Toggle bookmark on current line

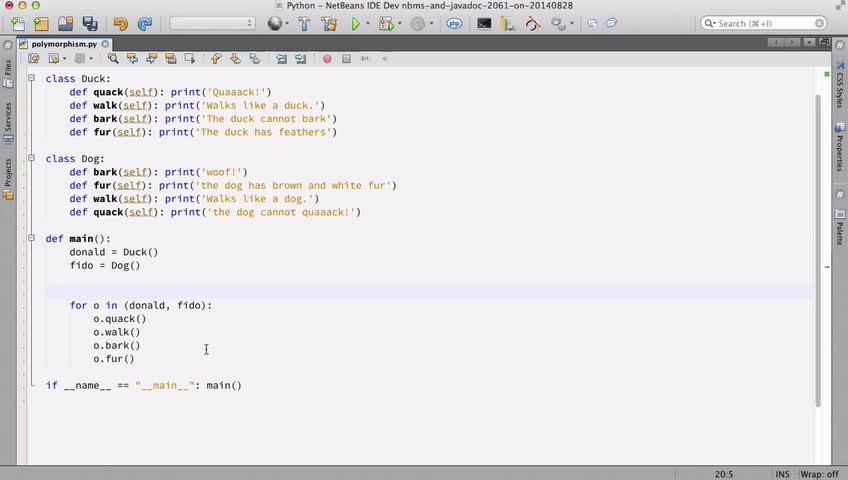255,58
